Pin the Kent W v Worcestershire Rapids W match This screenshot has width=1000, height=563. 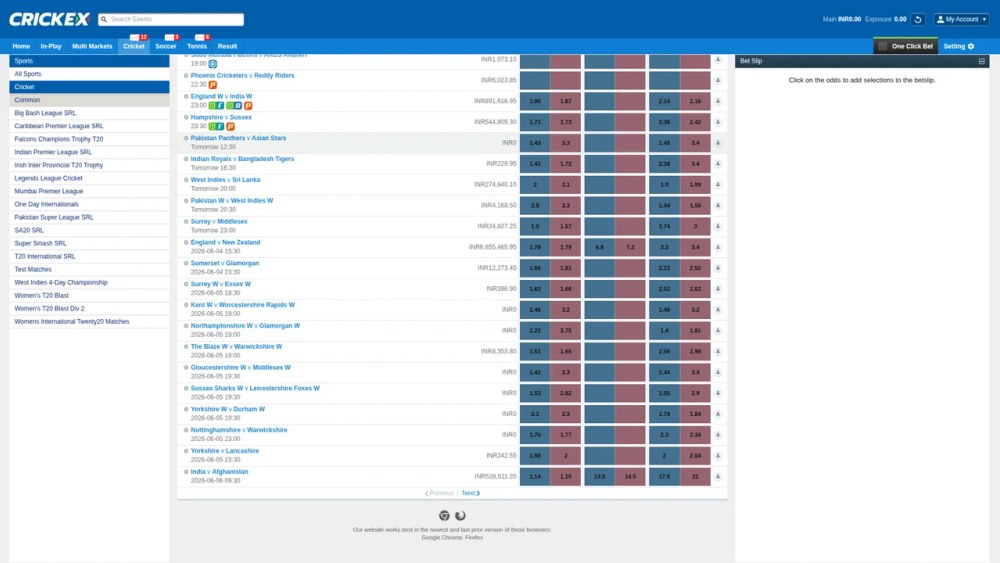coord(717,310)
